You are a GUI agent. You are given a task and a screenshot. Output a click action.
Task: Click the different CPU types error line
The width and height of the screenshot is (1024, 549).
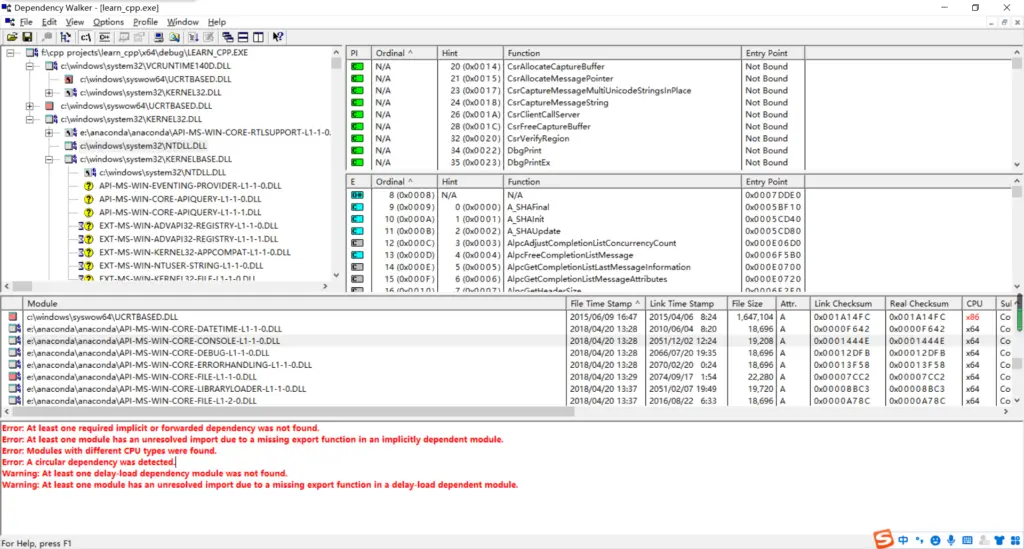(x=109, y=451)
